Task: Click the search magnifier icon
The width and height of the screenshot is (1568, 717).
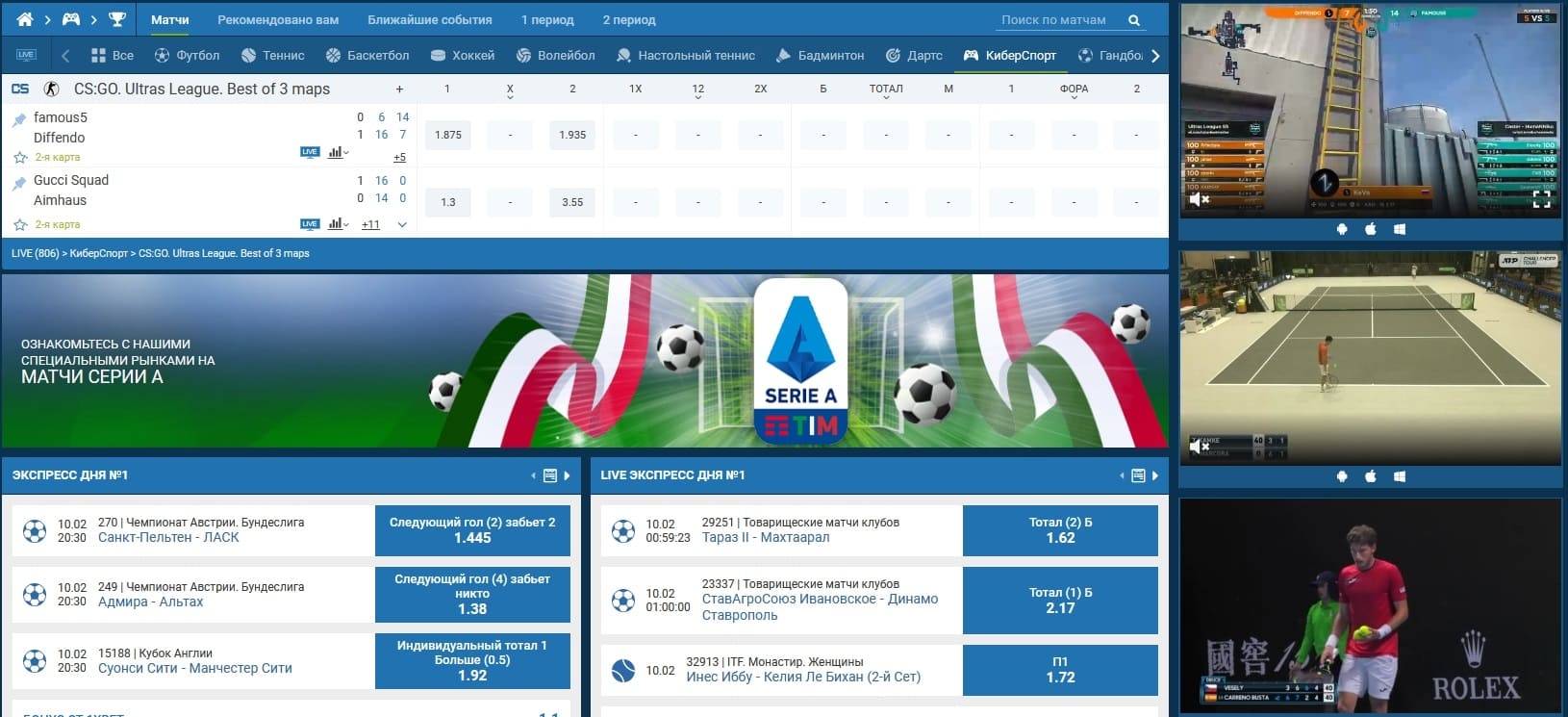Action: (x=1134, y=20)
